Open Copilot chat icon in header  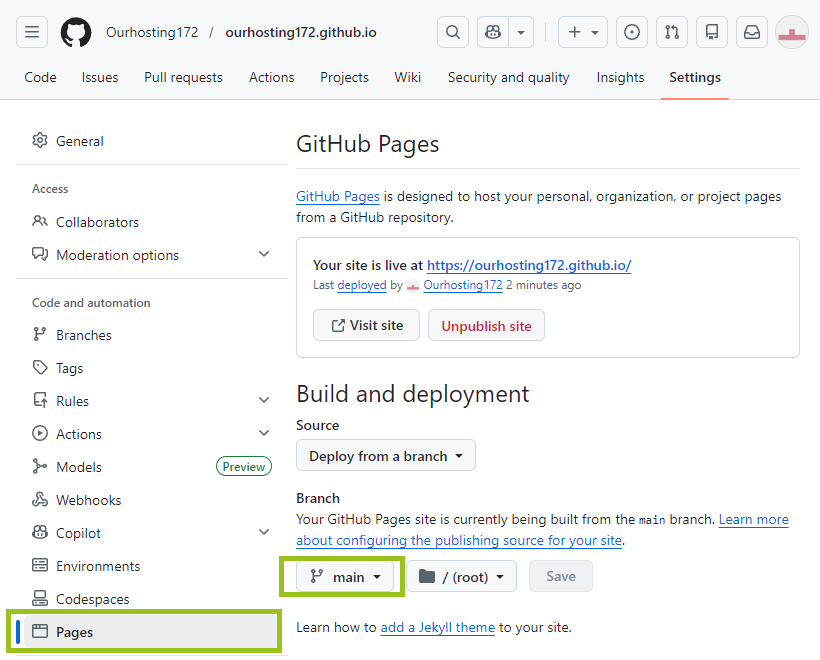point(493,32)
